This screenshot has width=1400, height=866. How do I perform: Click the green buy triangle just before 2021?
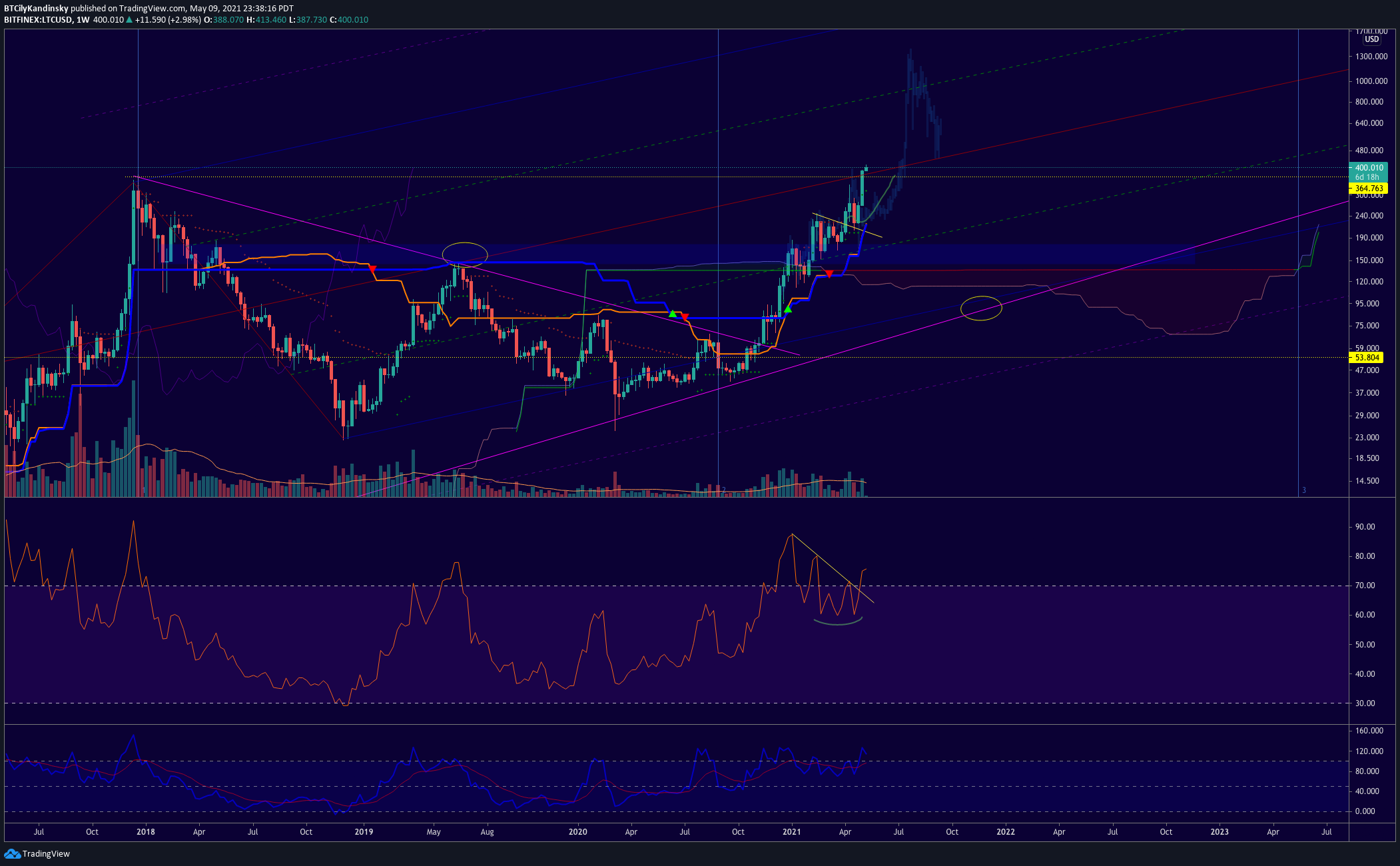(x=788, y=308)
